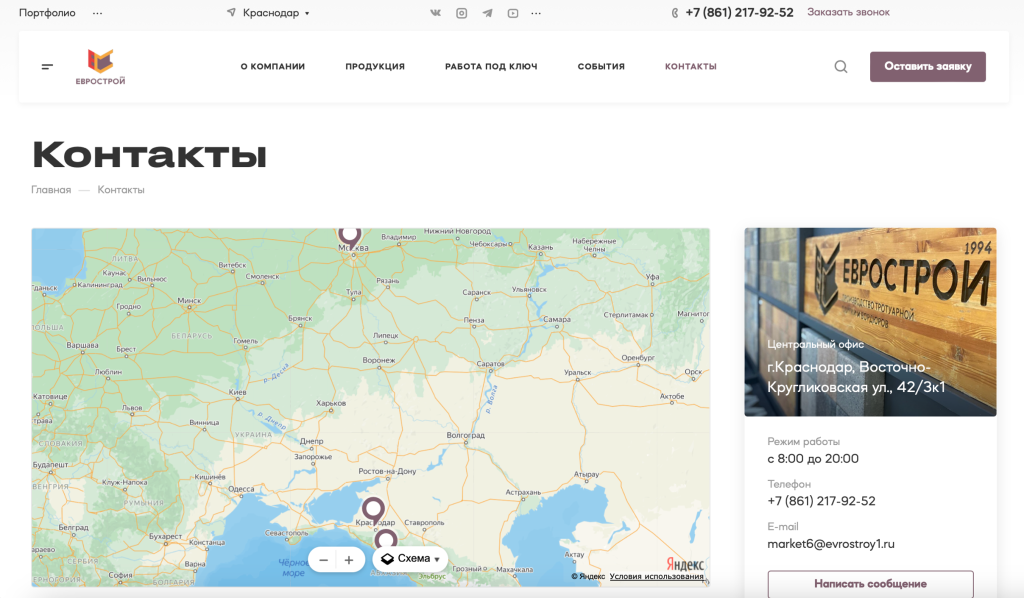This screenshot has height=598, width=1024.
Task: Click the Написать сообщение button
Action: click(x=870, y=583)
